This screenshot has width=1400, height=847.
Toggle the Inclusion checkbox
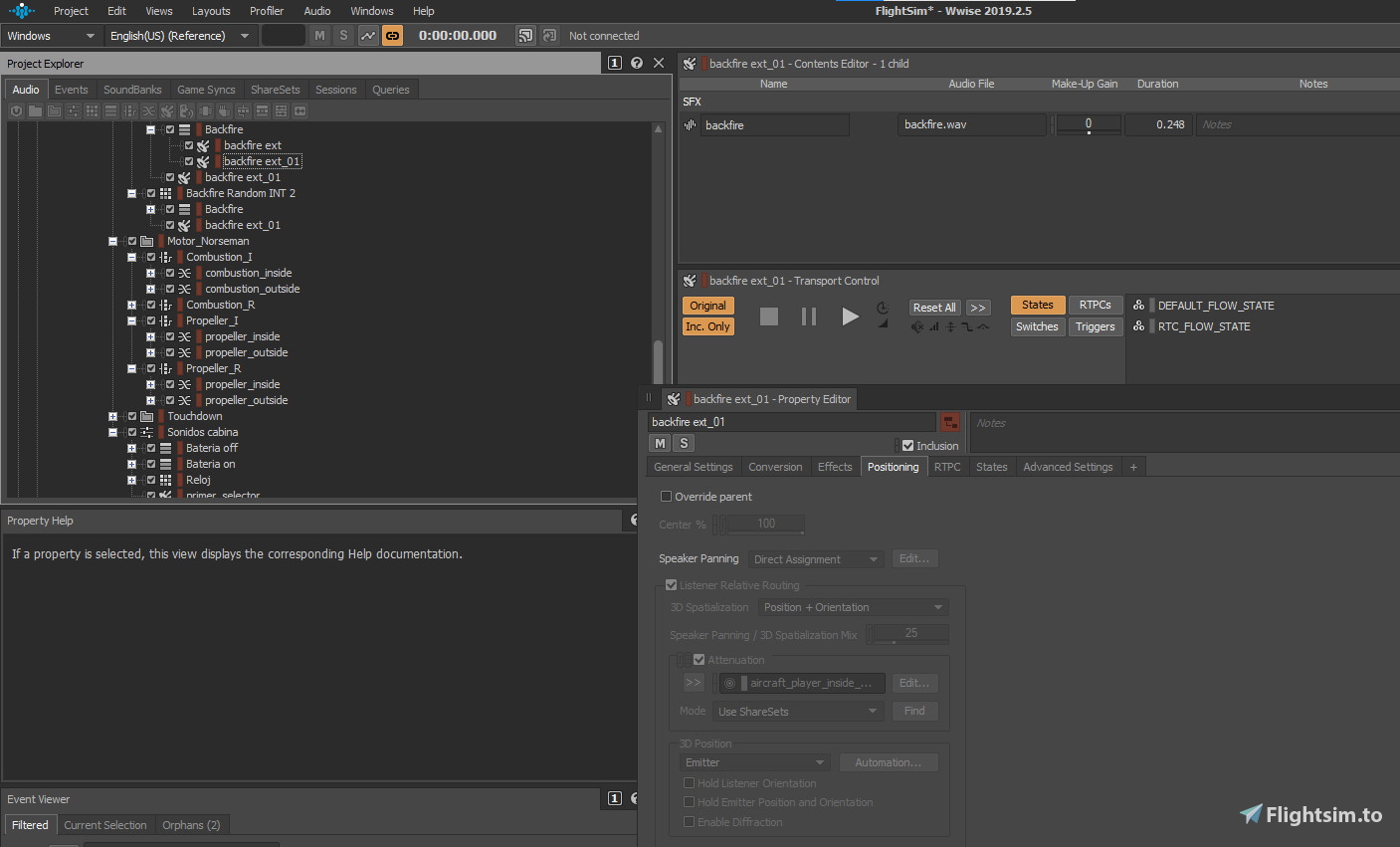coord(907,446)
